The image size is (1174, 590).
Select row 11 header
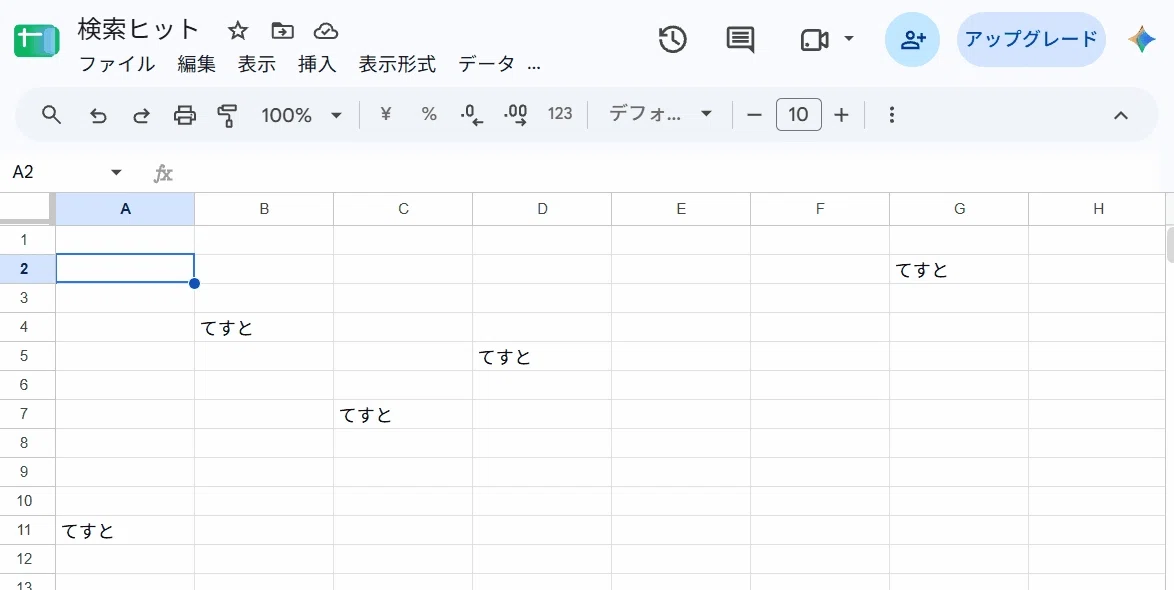tap(27, 530)
